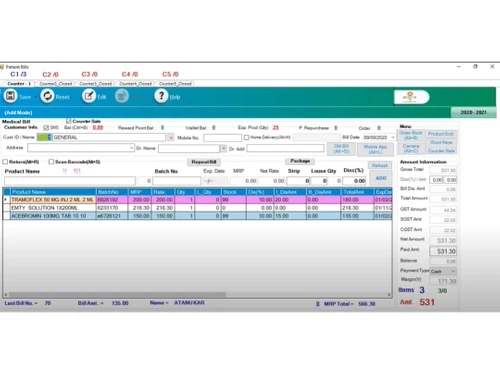Screen dimensions: 500x375
Task: Click the customer name field showing GENERAL
Action: pyautogui.click(x=109, y=137)
